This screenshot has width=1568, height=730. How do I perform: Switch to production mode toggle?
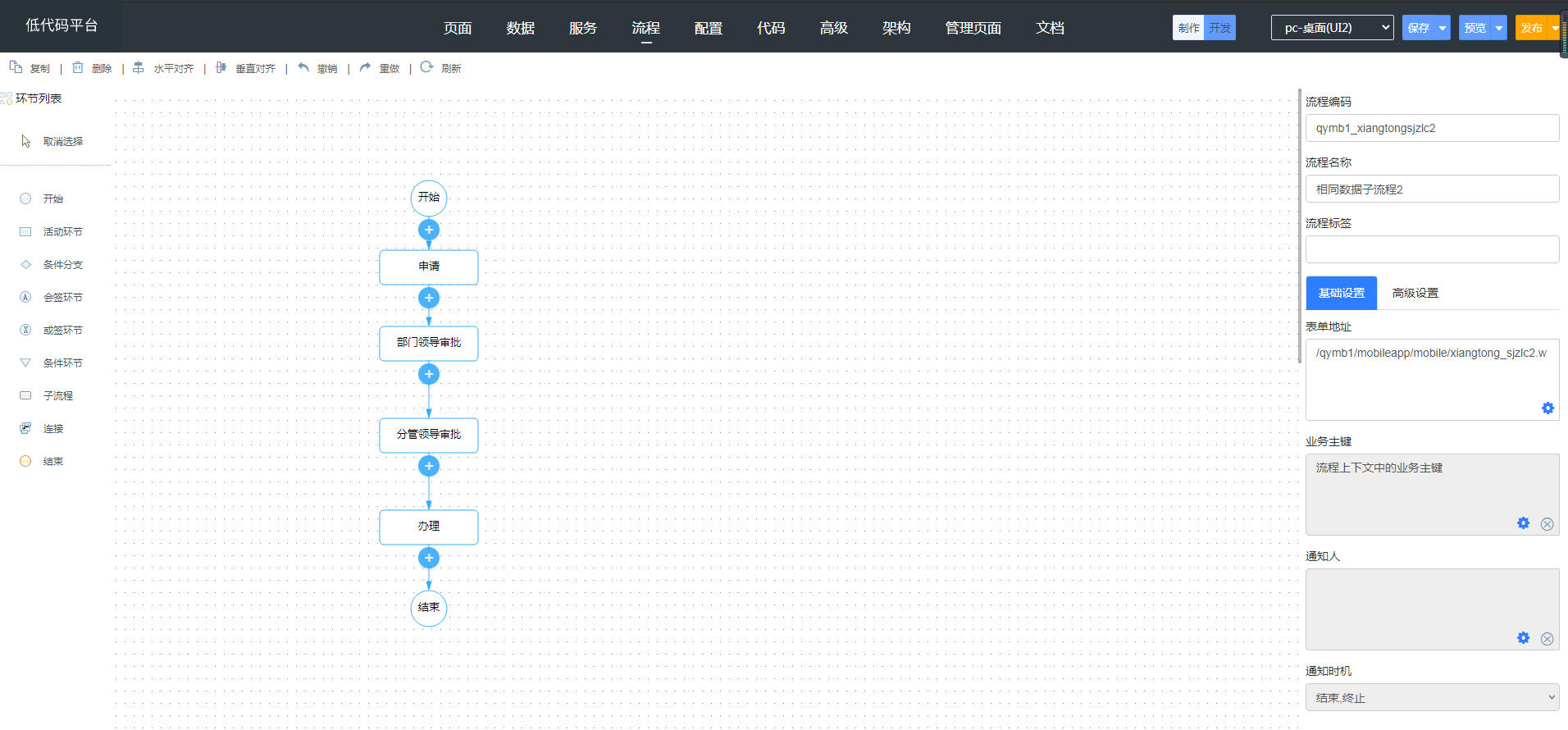(1188, 28)
